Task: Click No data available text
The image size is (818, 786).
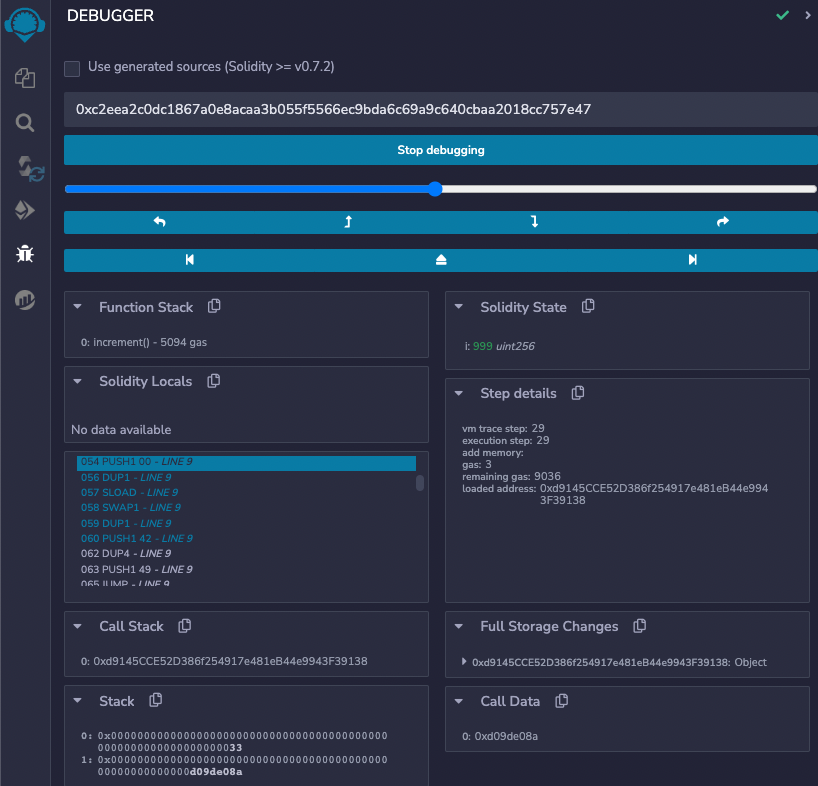Action: coord(121,430)
